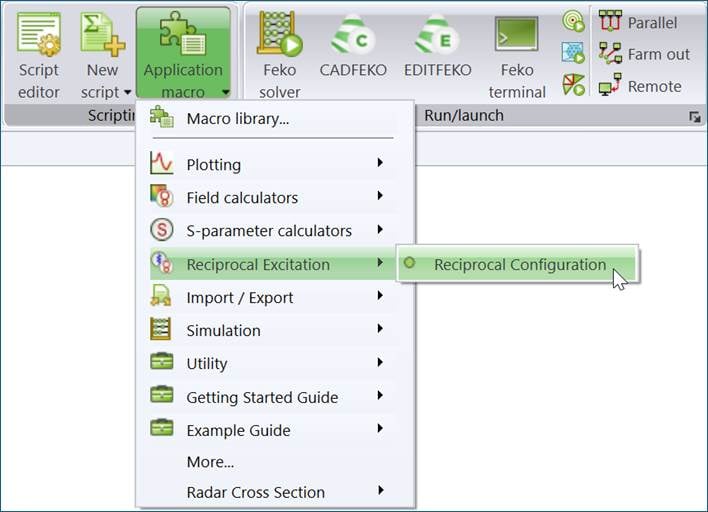Open the Script editor
This screenshot has height=512, width=708.
pyautogui.click(x=39, y=56)
